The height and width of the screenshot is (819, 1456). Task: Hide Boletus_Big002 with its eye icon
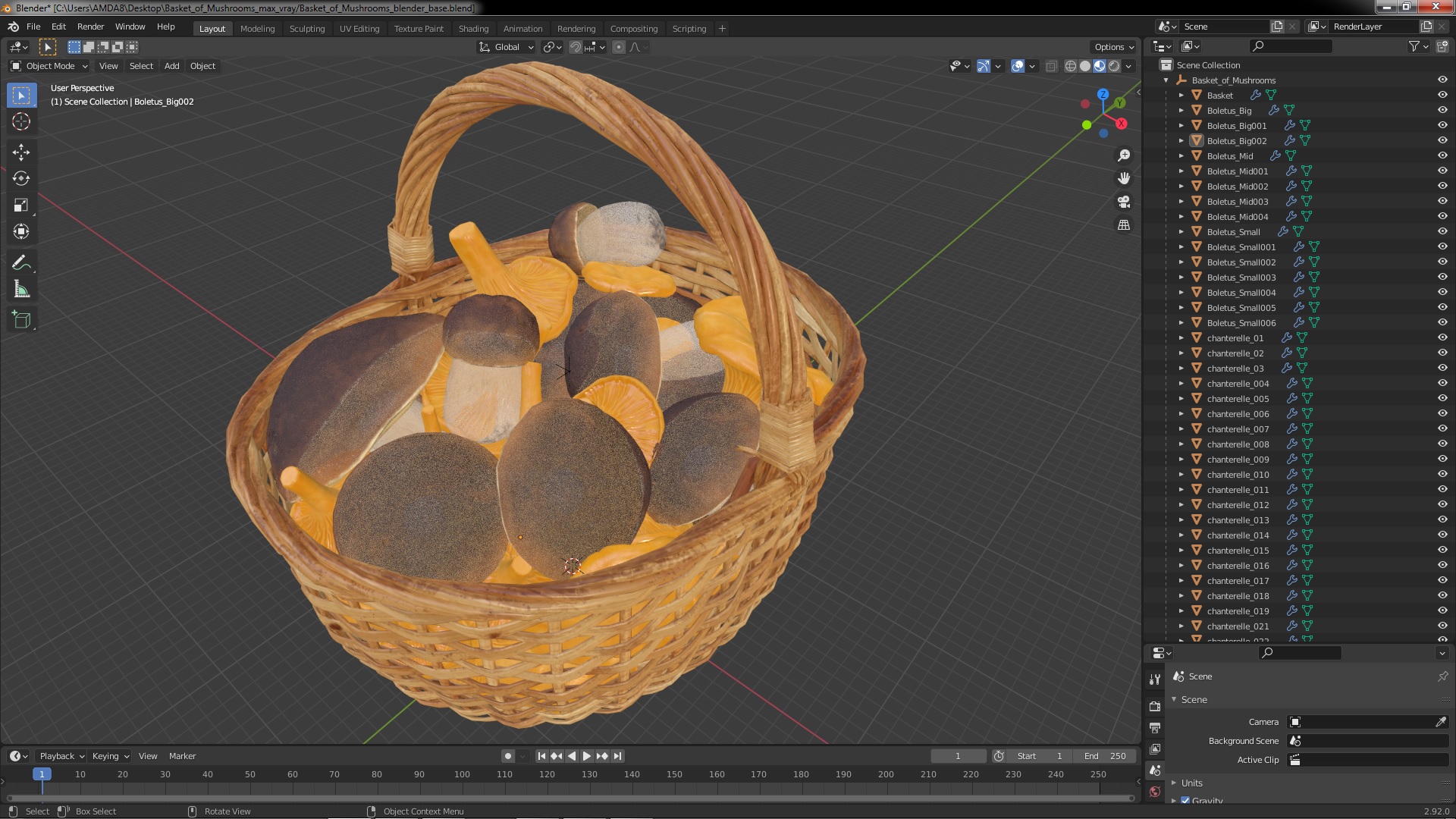click(x=1442, y=140)
